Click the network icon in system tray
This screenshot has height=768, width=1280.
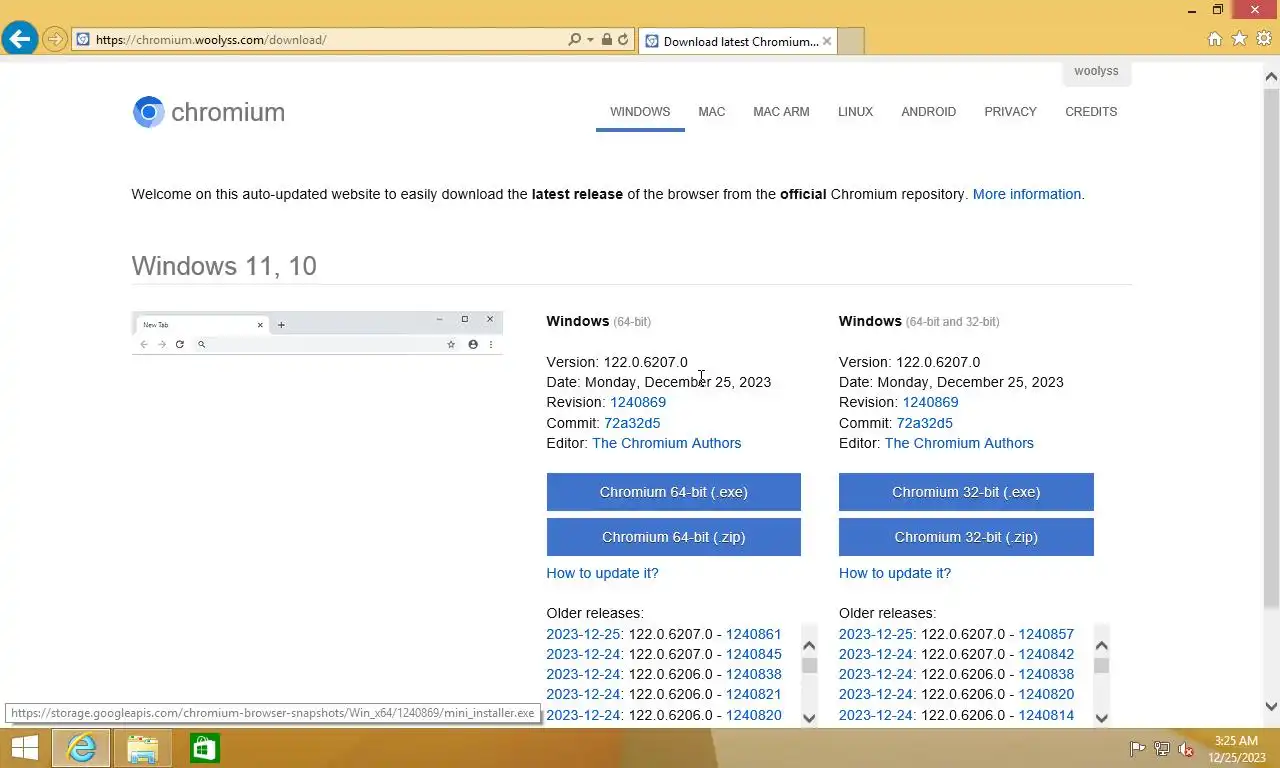point(1162,748)
